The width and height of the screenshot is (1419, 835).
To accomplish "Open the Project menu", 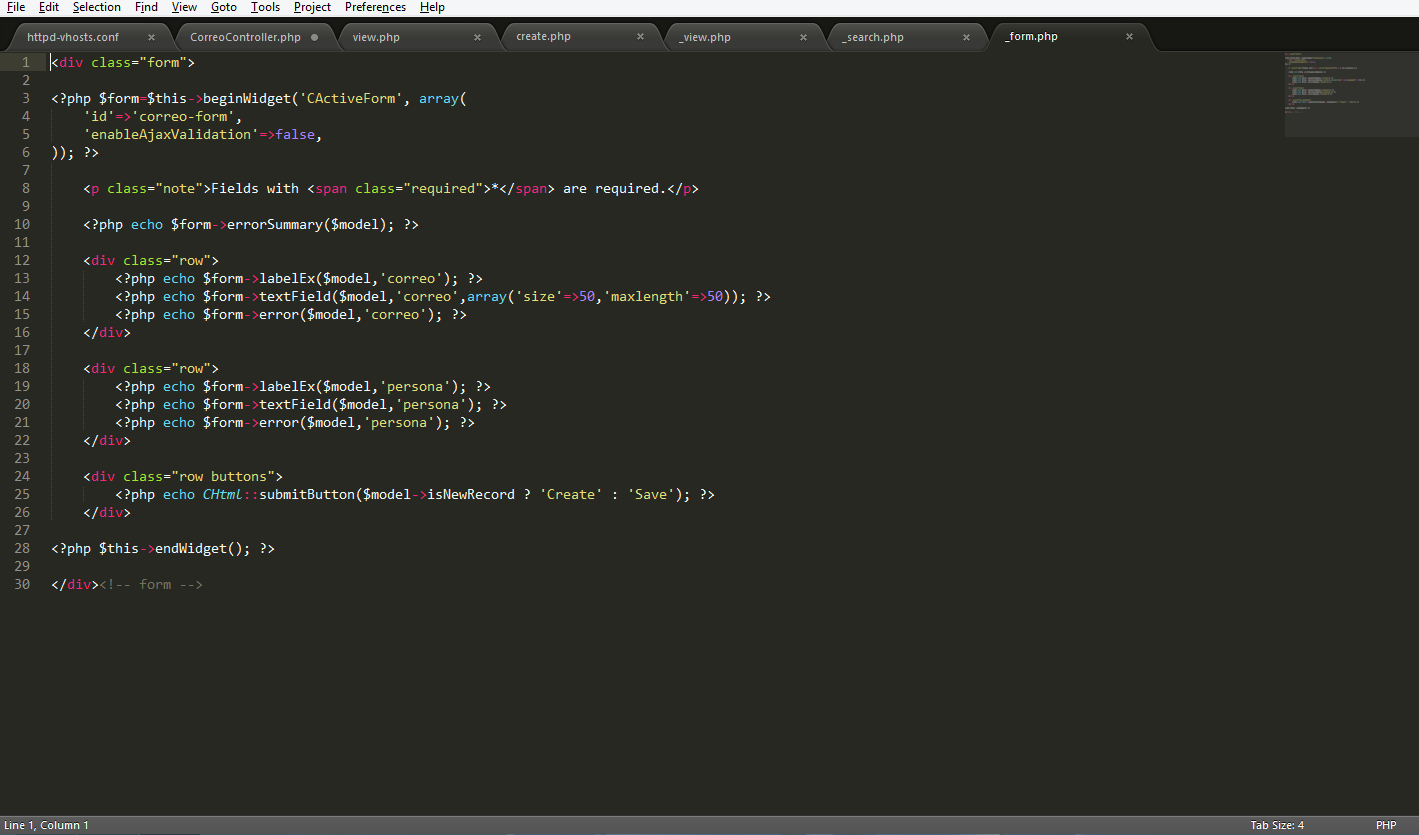I will pos(311,7).
